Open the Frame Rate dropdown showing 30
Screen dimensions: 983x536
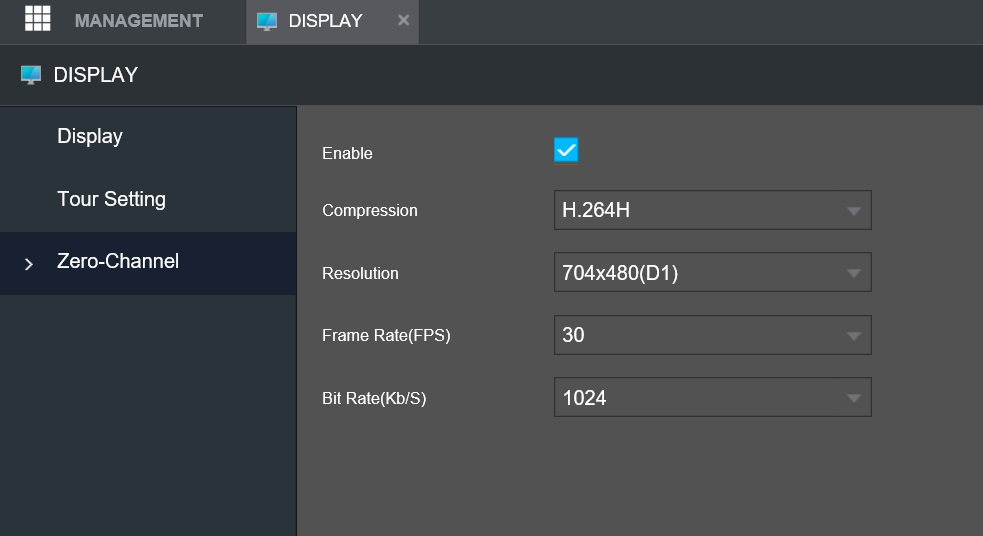coord(713,335)
